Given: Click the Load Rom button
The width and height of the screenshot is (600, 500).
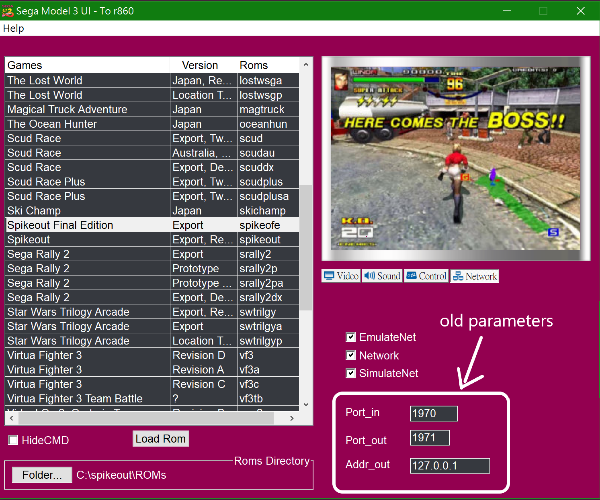Looking at the screenshot, I should click(x=161, y=439).
